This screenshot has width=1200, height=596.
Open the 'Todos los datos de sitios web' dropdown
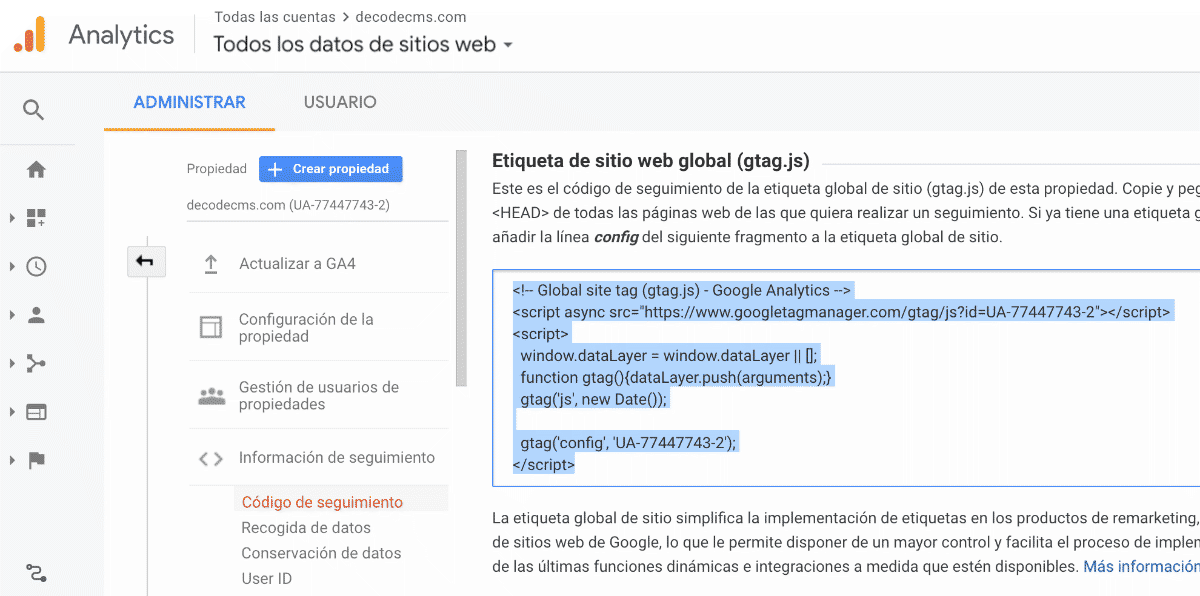coord(363,44)
